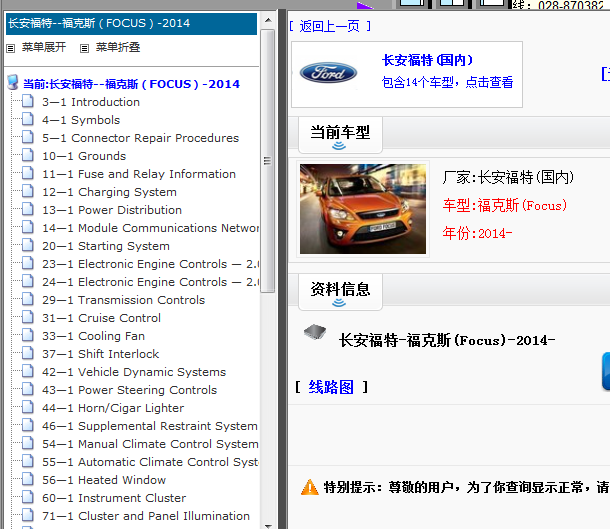Click the tree panel scroll-down arrow
610x529 pixels.
pyautogui.click(x=268, y=525)
